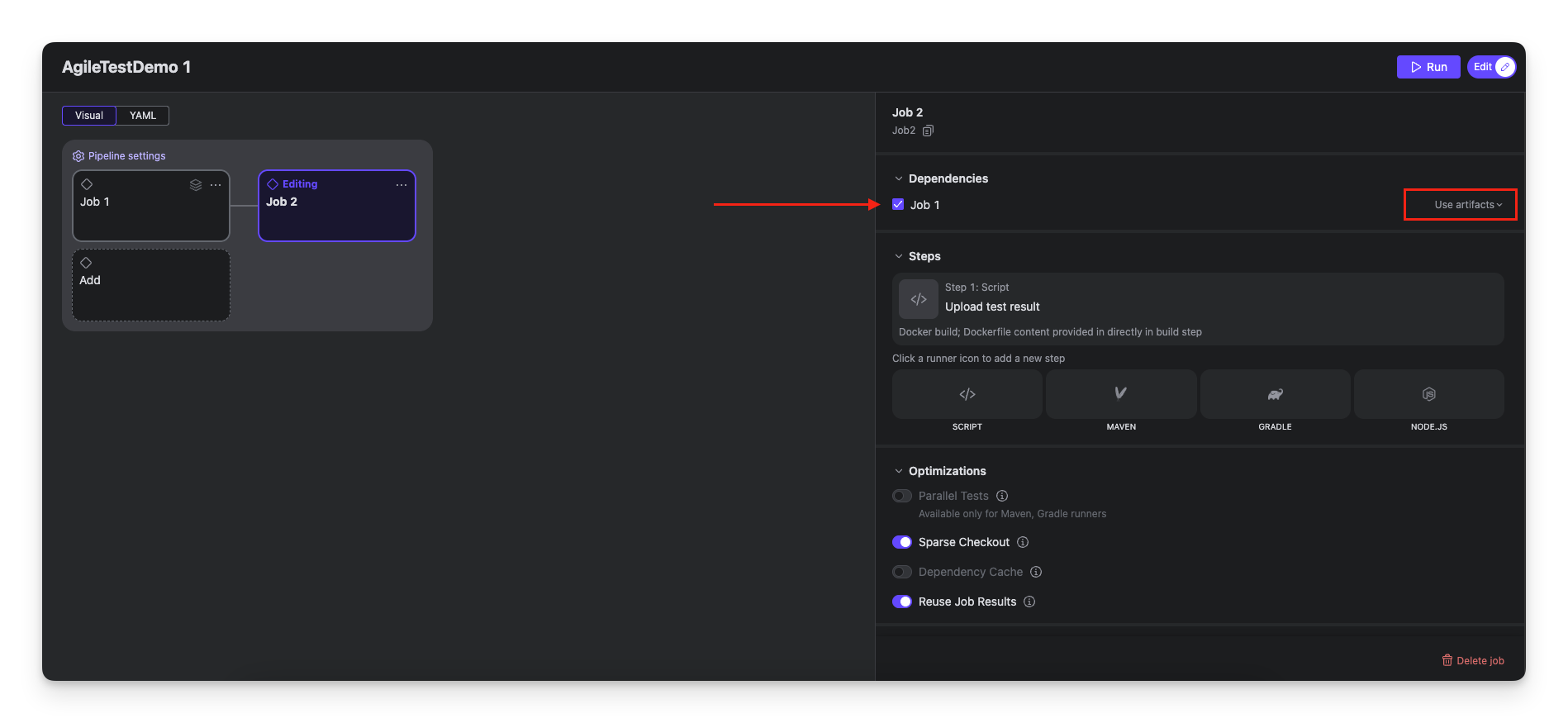This screenshot has height=723, width=1568.
Task: Open Job 1 three-dot menu
Action: (216, 185)
